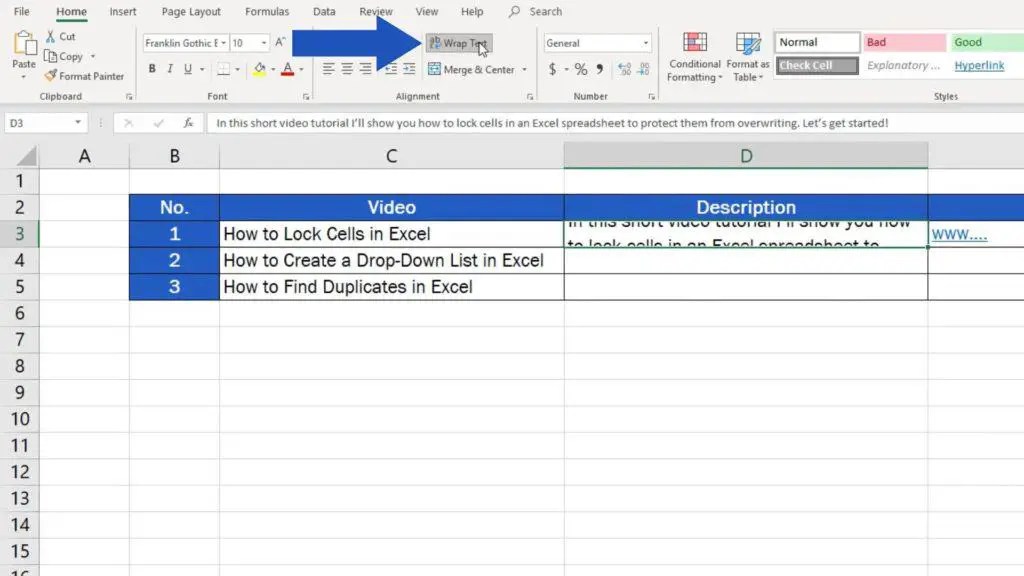
Task: Open the Number Format dropdown showing General
Action: (x=597, y=41)
